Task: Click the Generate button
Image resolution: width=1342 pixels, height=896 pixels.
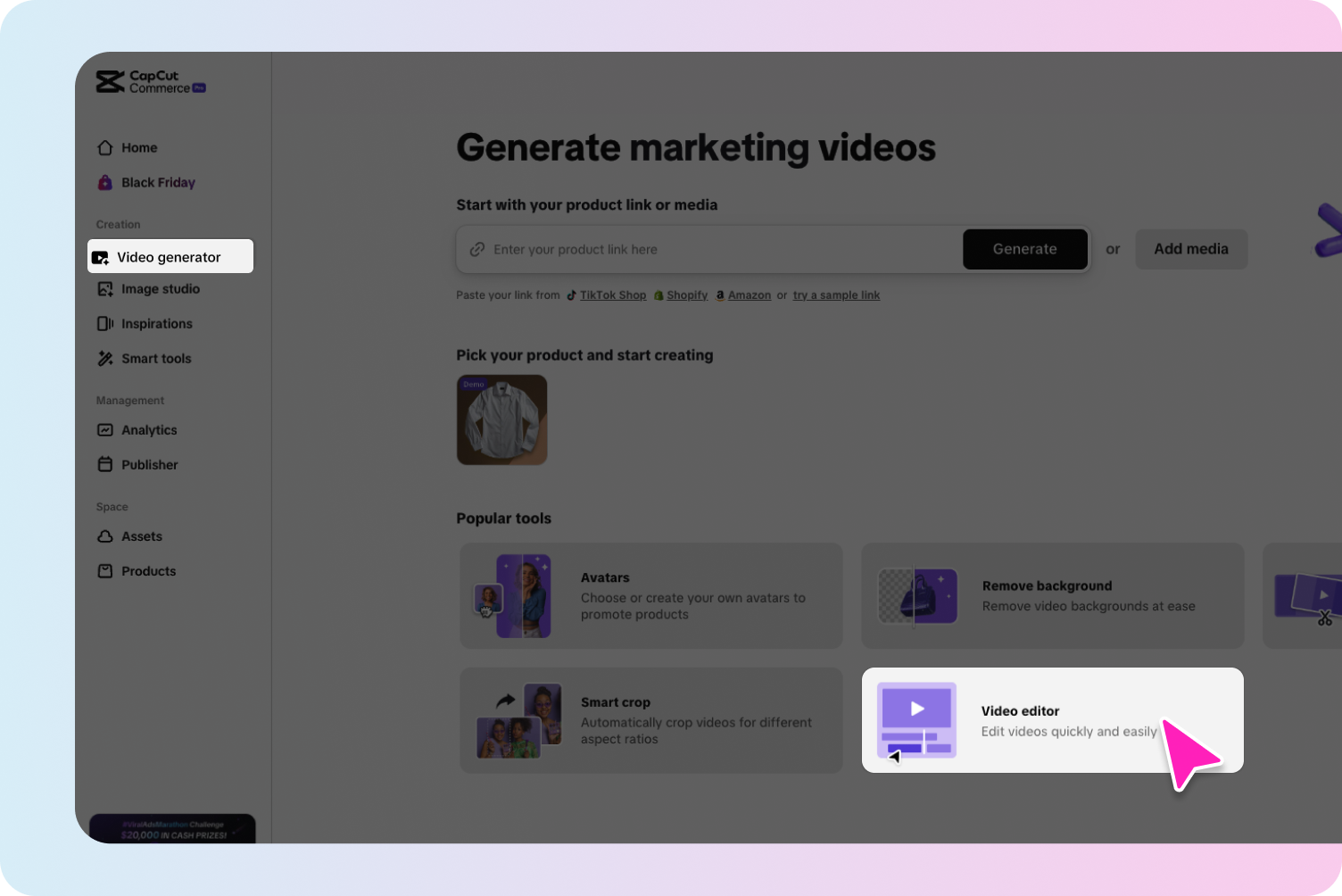Action: tap(1024, 249)
